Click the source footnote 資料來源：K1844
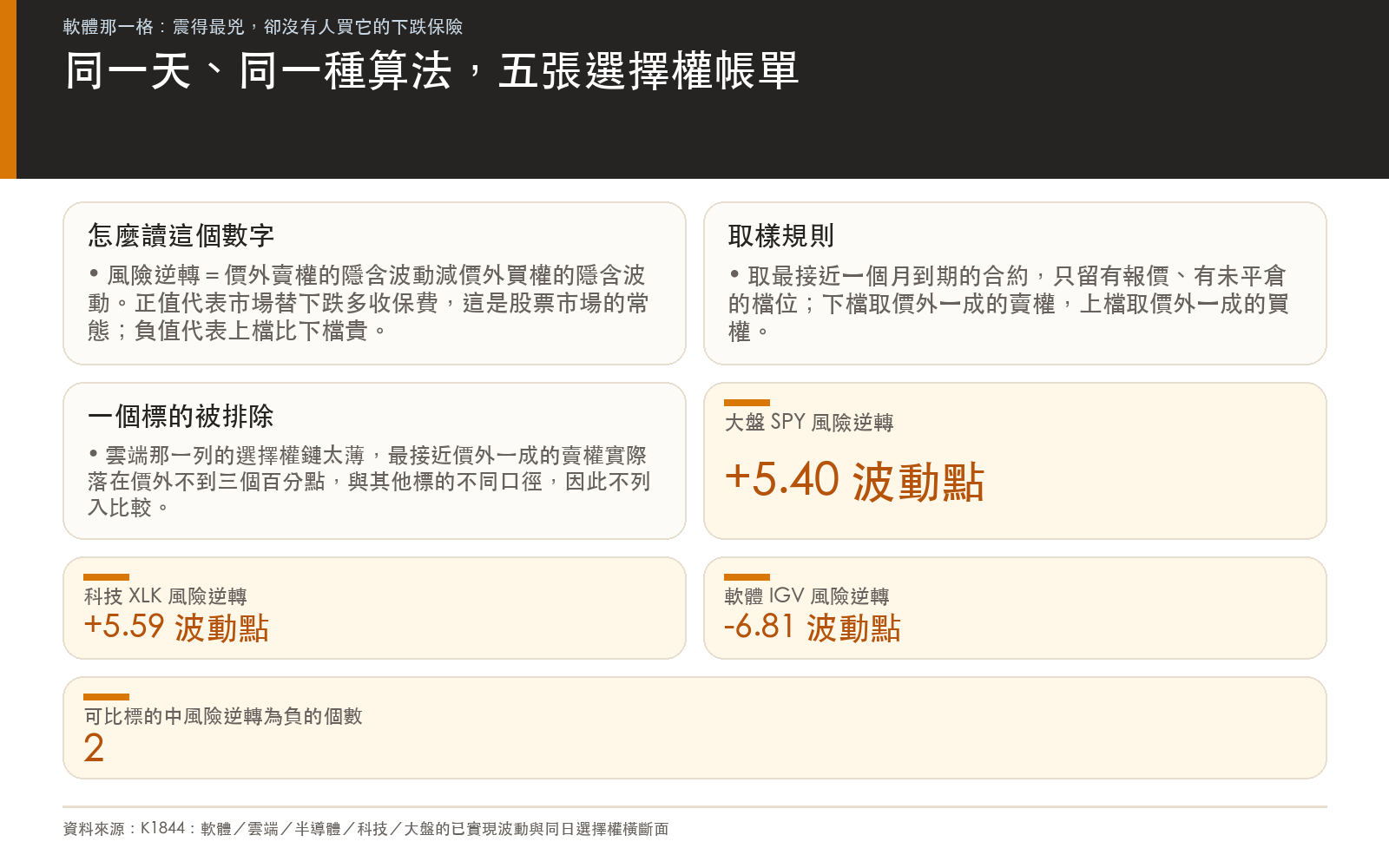 (x=365, y=829)
